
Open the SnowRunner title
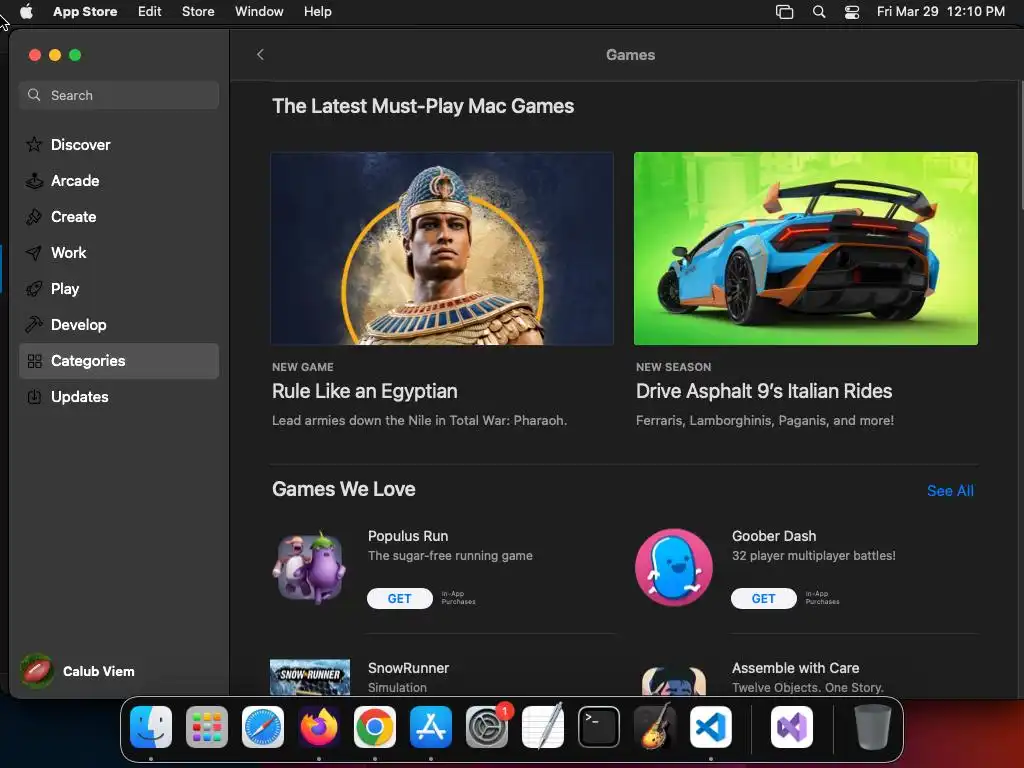coord(408,668)
